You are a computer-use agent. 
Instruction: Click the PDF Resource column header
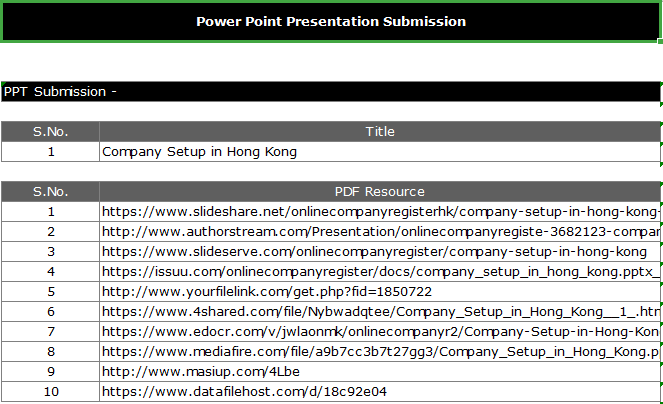click(x=380, y=192)
